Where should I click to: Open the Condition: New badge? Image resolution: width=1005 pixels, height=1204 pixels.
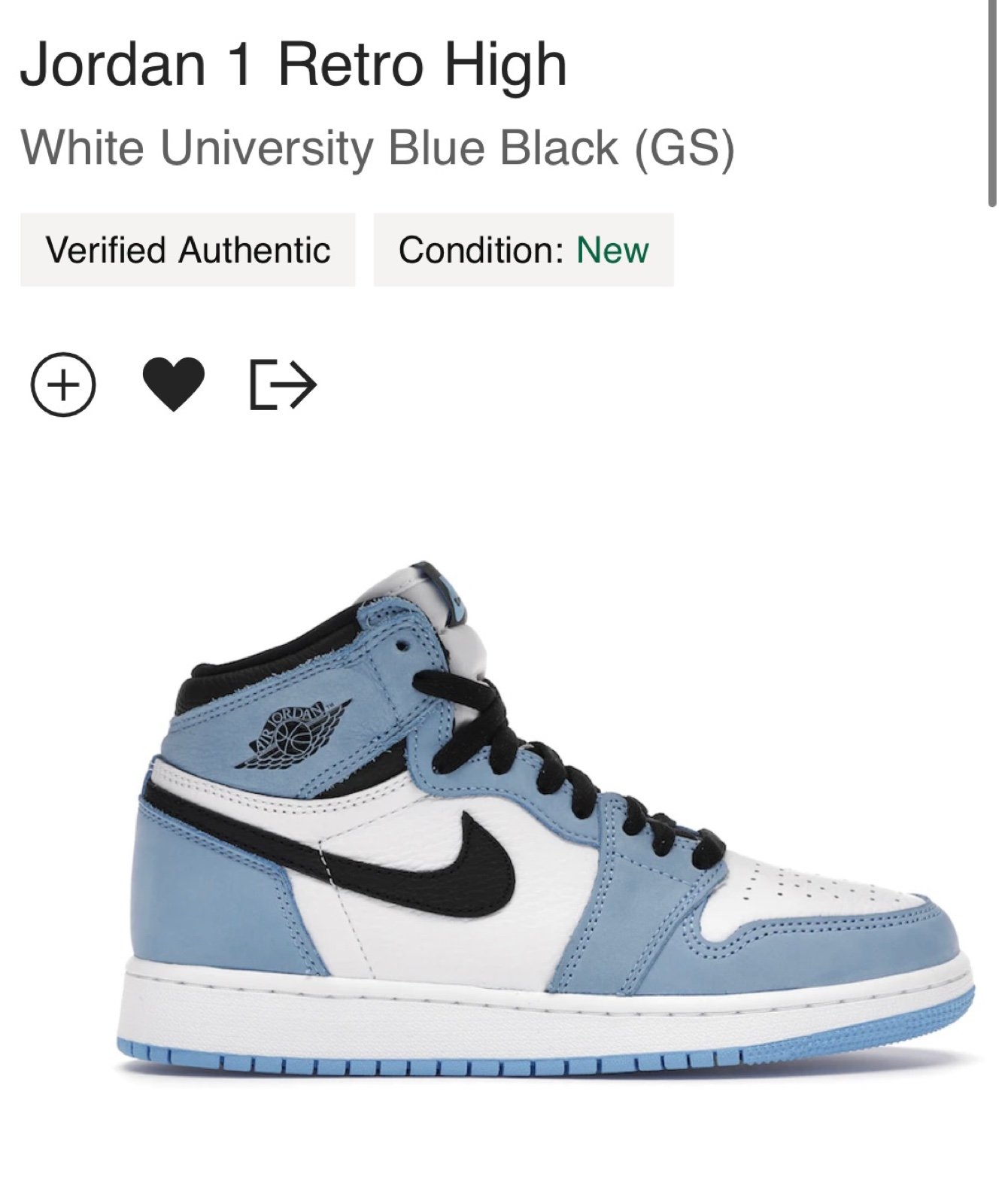point(524,250)
